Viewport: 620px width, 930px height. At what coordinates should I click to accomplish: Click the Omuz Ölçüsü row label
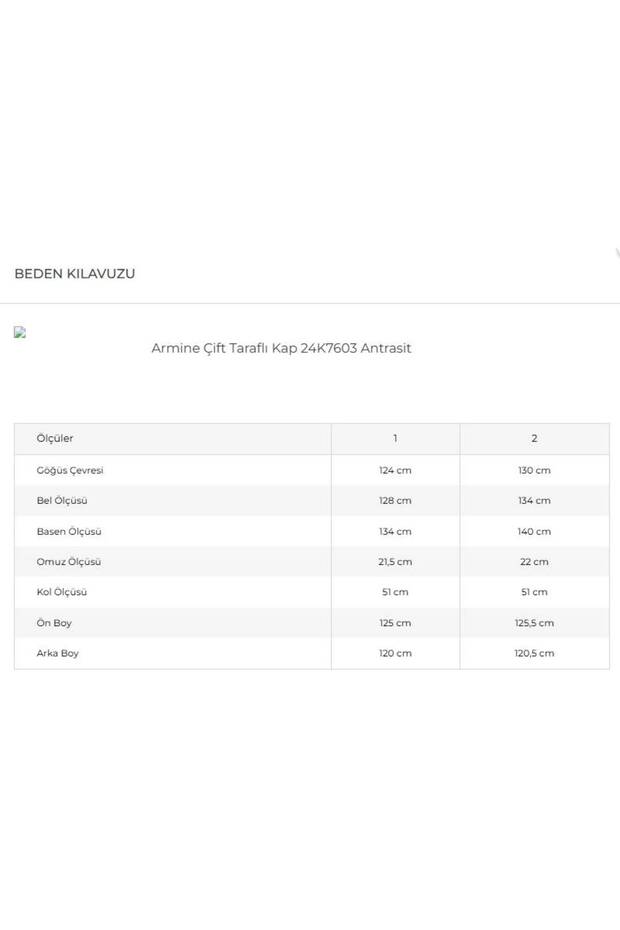[x=69, y=562]
